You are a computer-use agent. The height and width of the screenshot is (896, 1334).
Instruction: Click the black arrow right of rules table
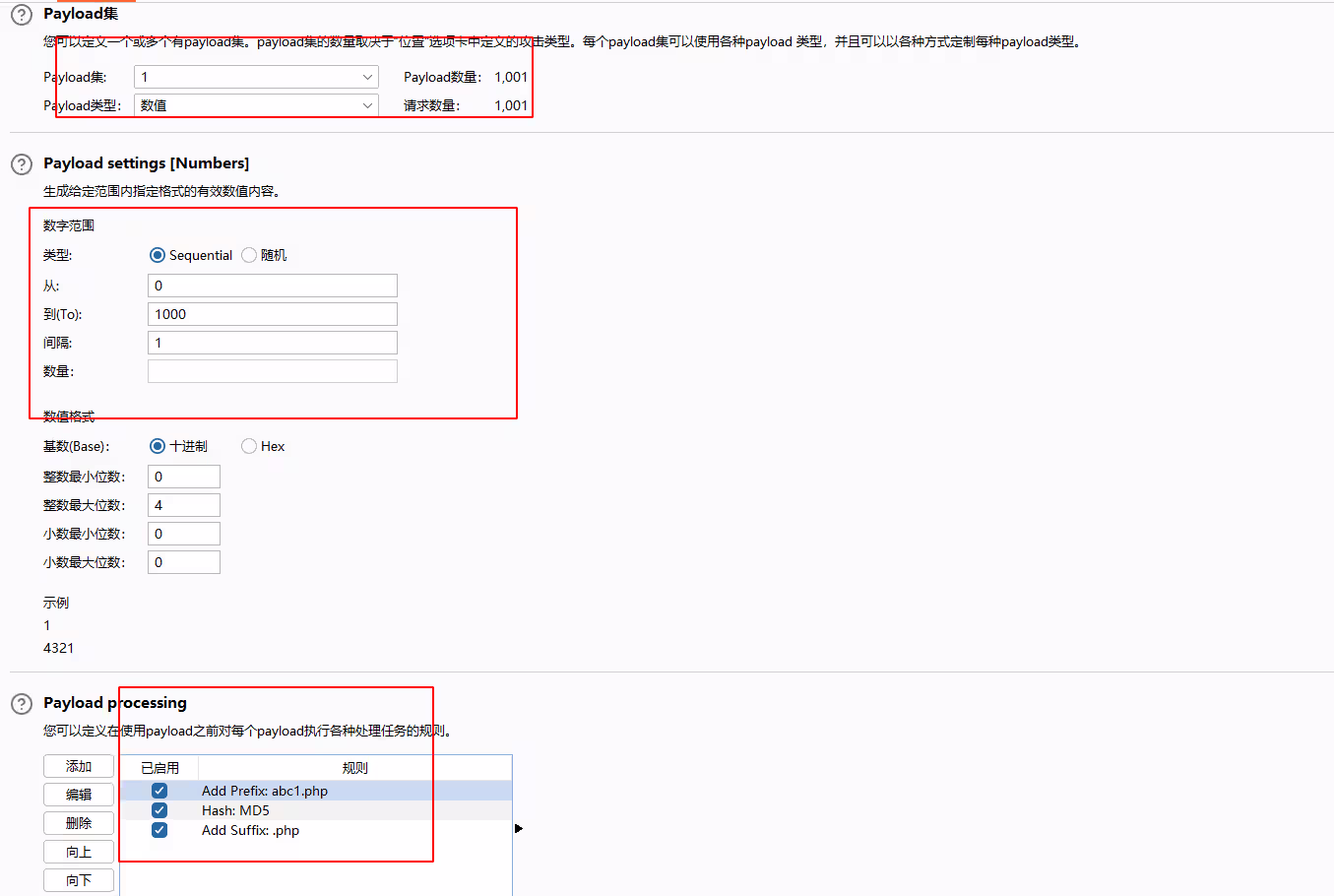click(519, 829)
